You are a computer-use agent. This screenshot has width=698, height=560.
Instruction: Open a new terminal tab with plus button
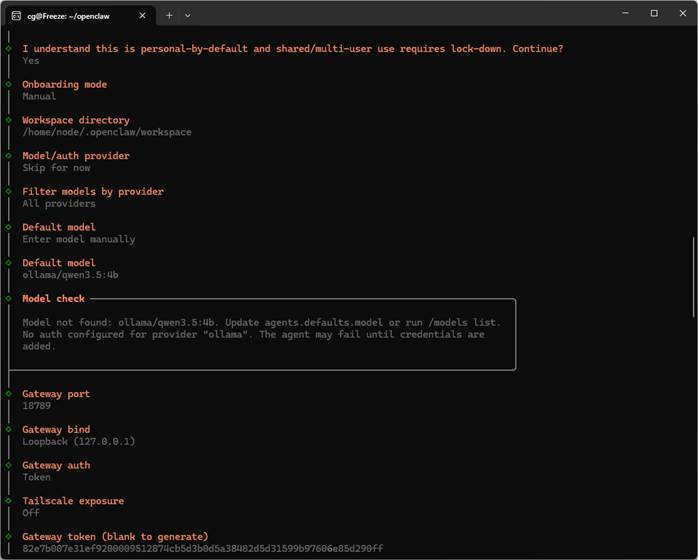[169, 15]
